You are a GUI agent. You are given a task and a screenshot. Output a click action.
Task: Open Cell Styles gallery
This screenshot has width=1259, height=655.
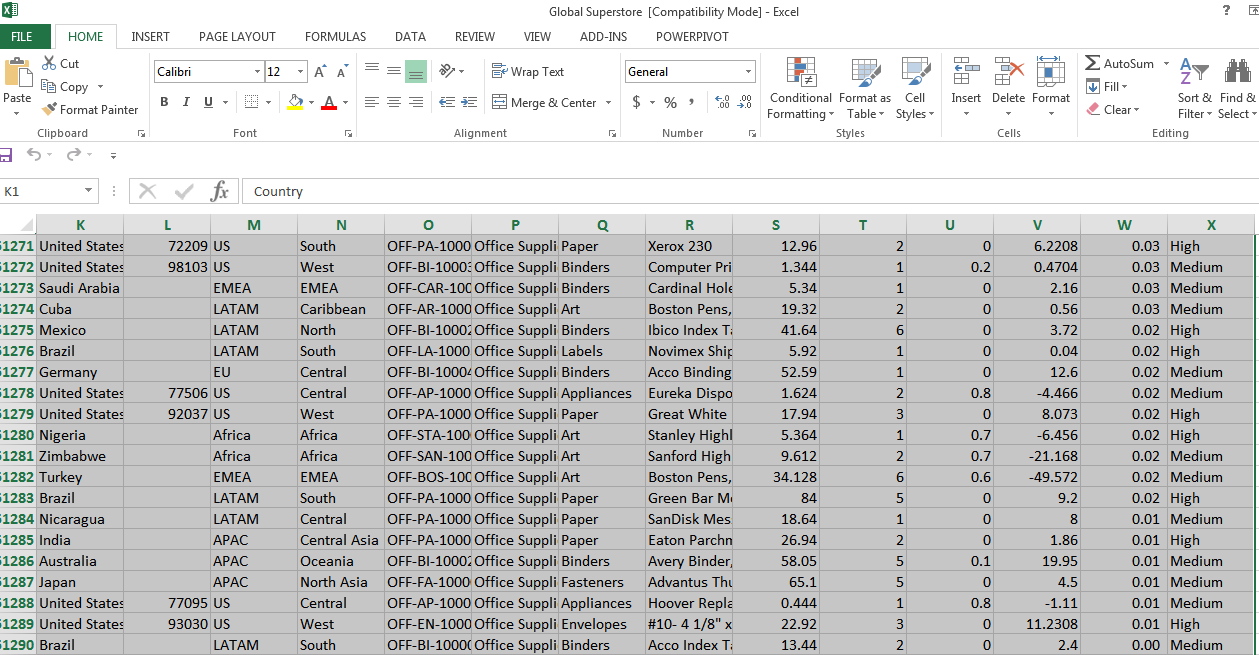[915, 88]
